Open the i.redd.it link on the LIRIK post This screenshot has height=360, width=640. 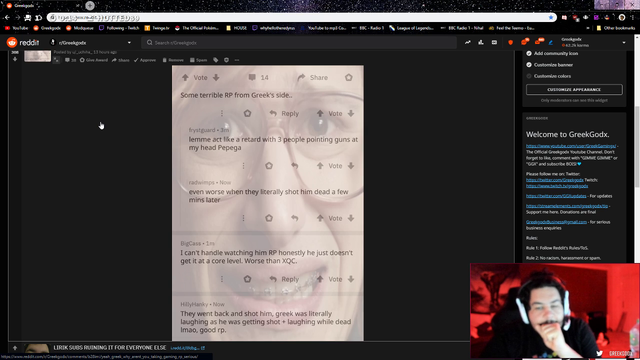(x=187, y=348)
